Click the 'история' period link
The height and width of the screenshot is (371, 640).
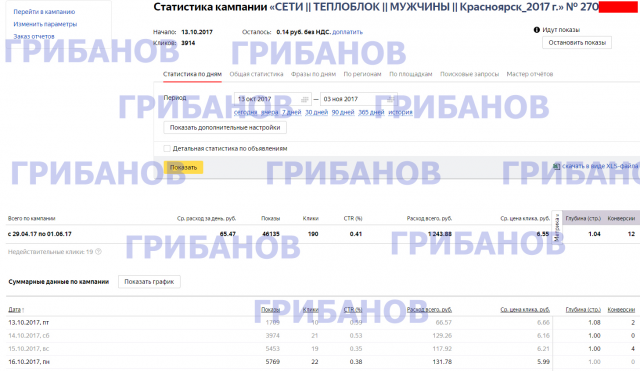(400, 112)
